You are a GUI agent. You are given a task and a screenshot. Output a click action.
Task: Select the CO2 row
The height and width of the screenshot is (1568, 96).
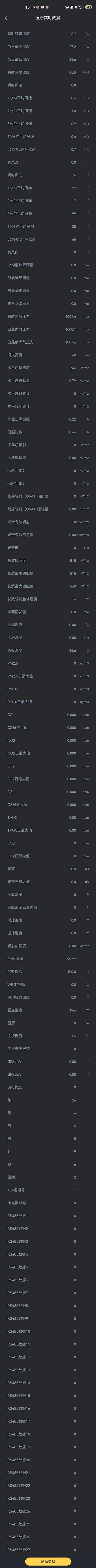pos(48,843)
